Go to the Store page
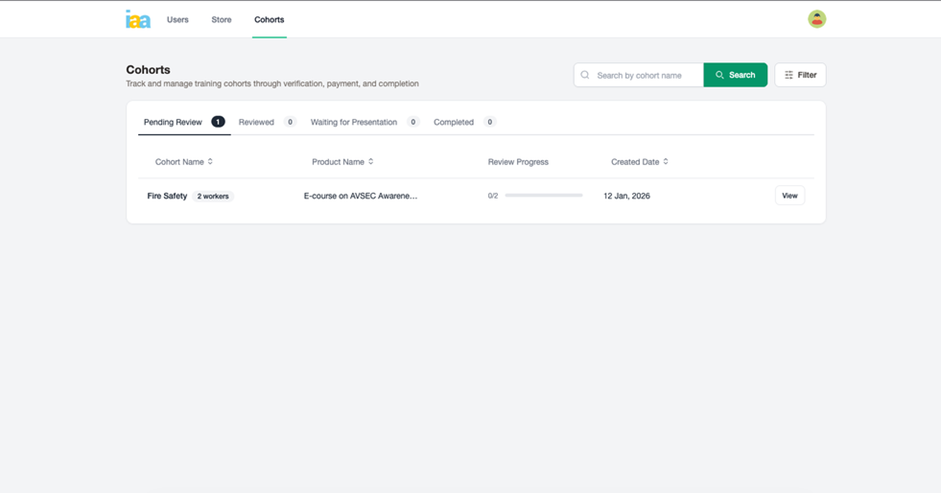This screenshot has height=493, width=941. click(x=221, y=20)
